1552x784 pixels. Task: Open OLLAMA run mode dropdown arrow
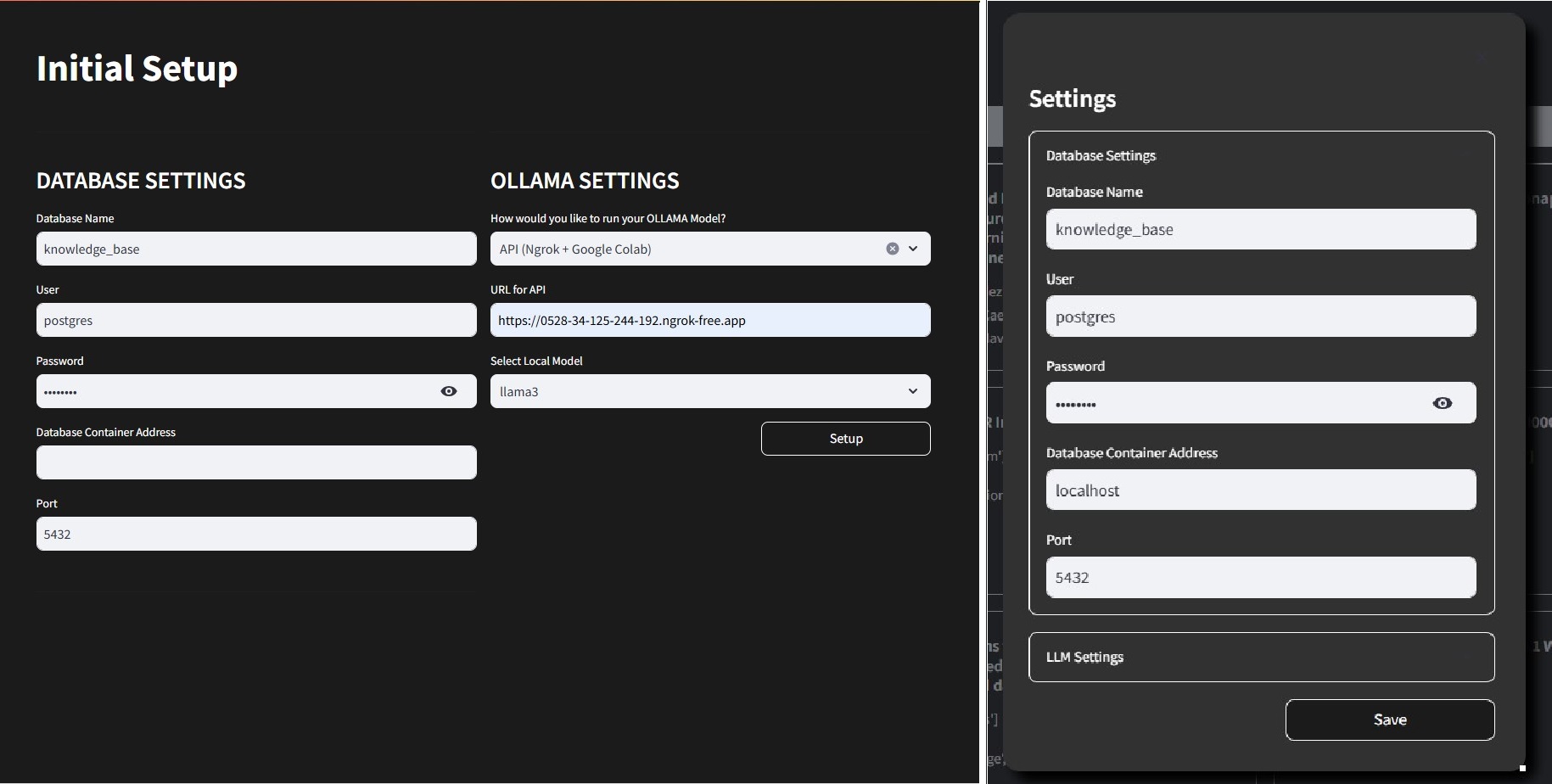pyautogui.click(x=913, y=249)
